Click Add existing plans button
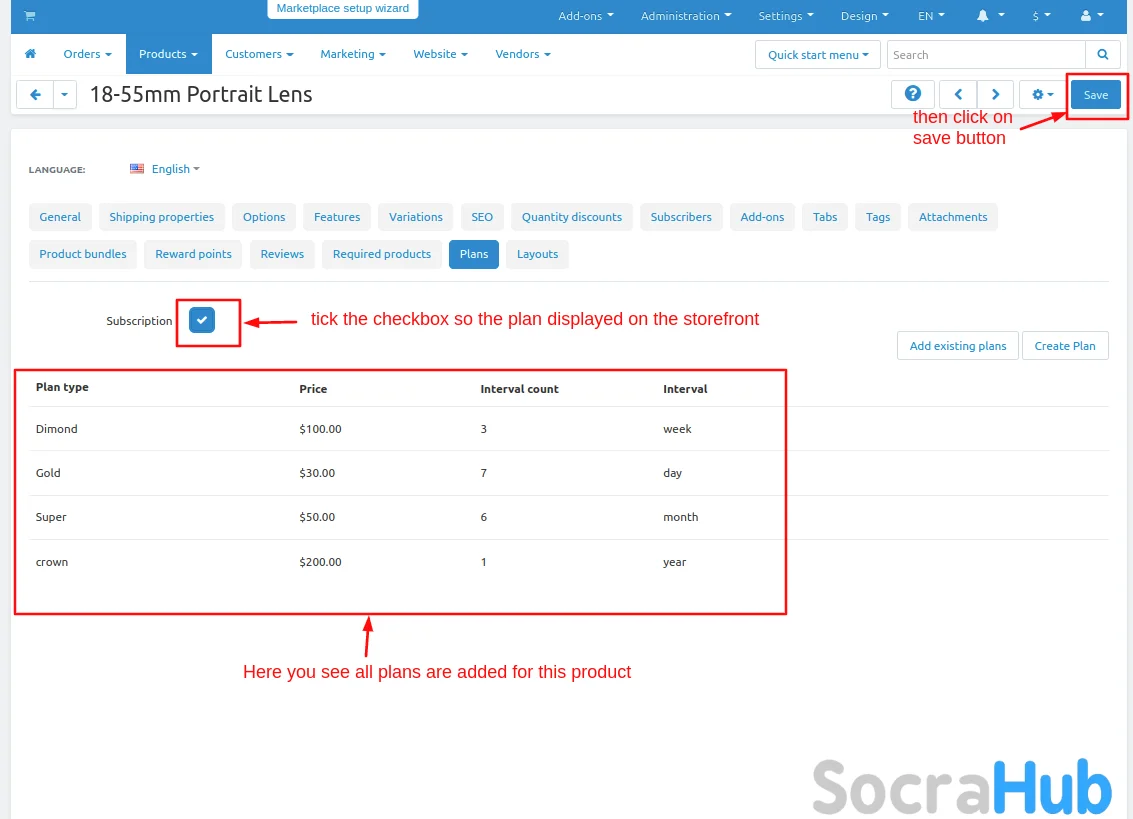1133x819 pixels. 957,346
